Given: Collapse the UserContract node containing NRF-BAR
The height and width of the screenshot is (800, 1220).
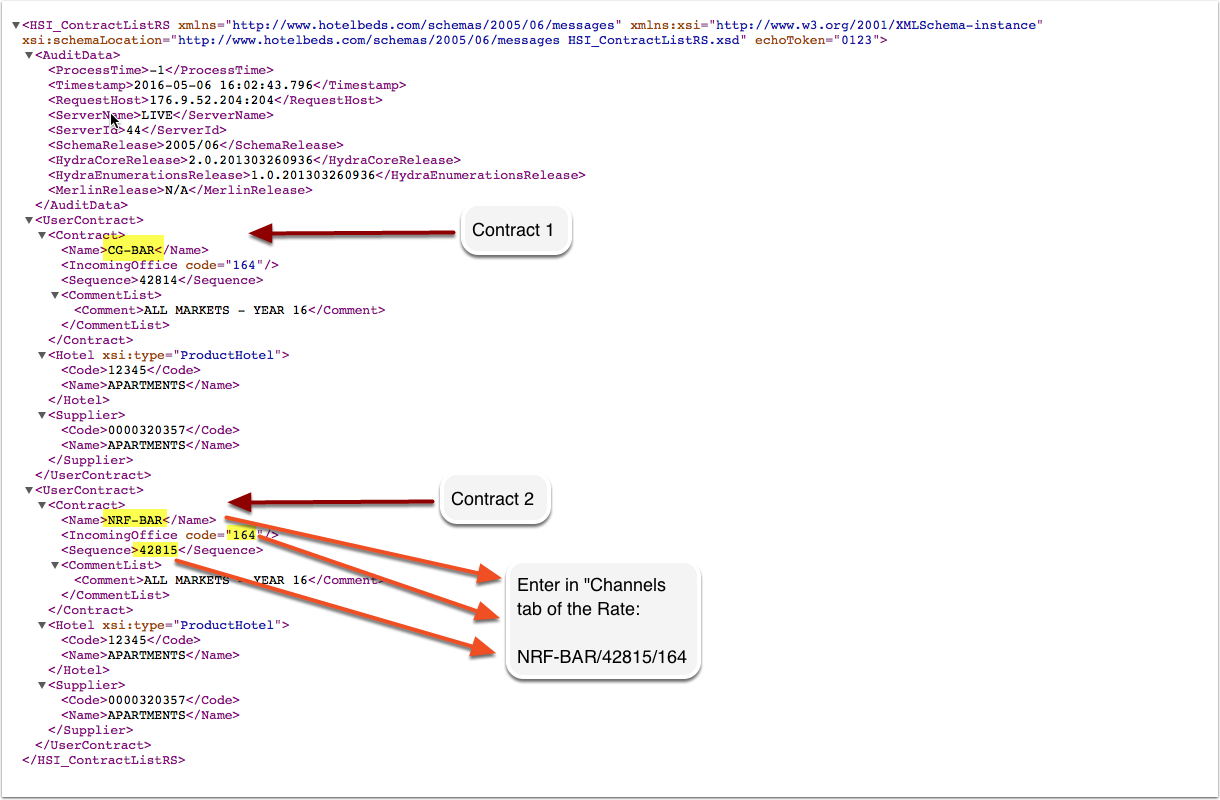Looking at the screenshot, I should (x=30, y=490).
